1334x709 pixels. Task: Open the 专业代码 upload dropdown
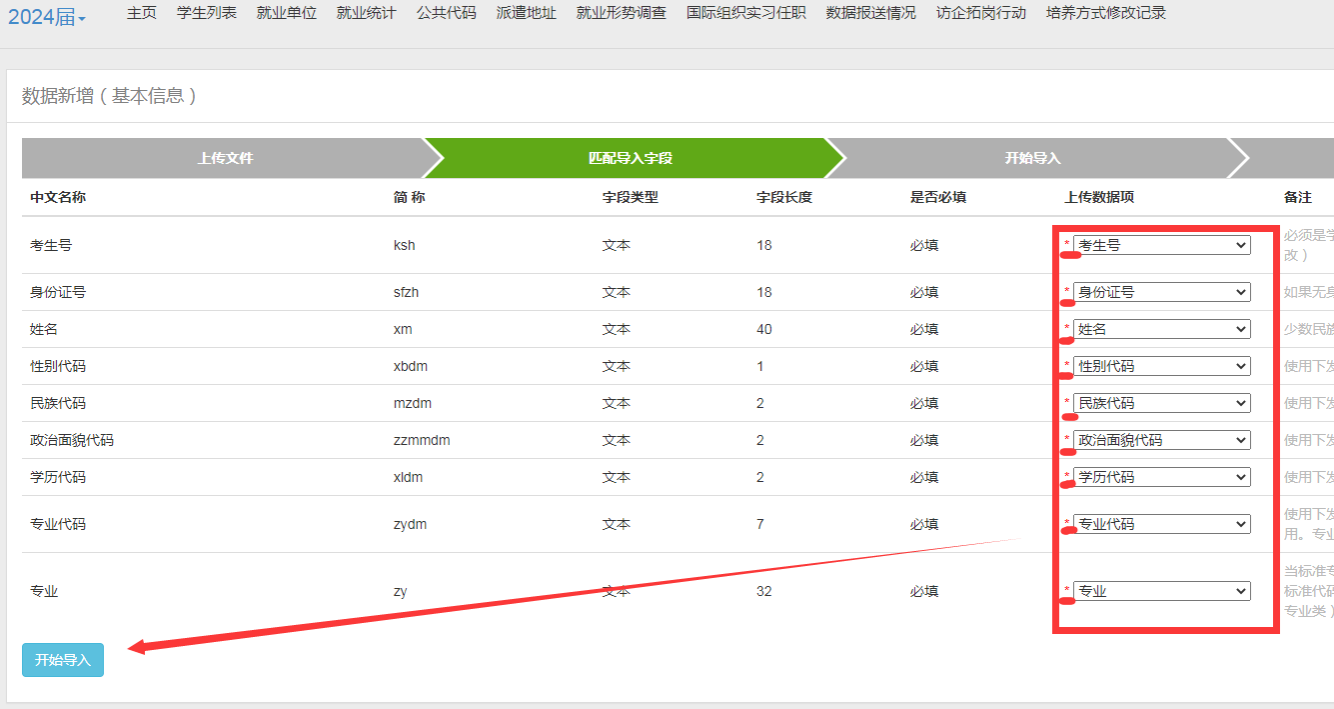[1161, 524]
